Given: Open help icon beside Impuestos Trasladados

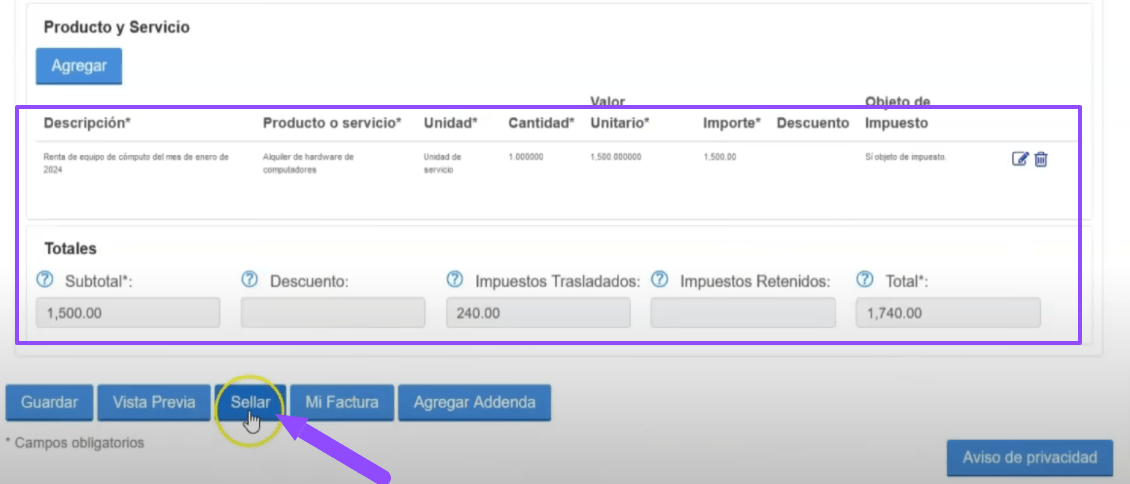Looking at the screenshot, I should coord(454,280).
